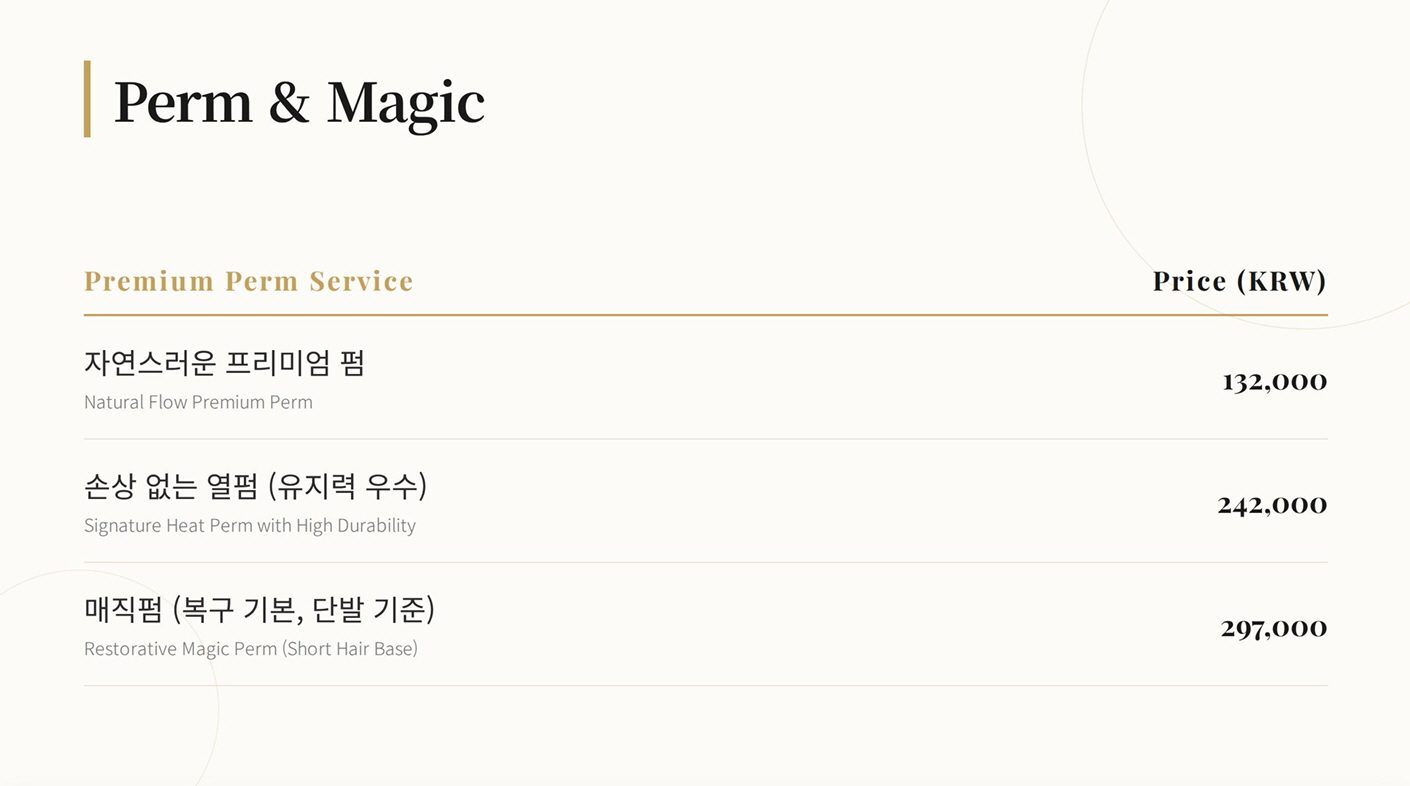Click the "Premium Perm Service" column header
This screenshot has width=1410, height=786.
pos(248,281)
